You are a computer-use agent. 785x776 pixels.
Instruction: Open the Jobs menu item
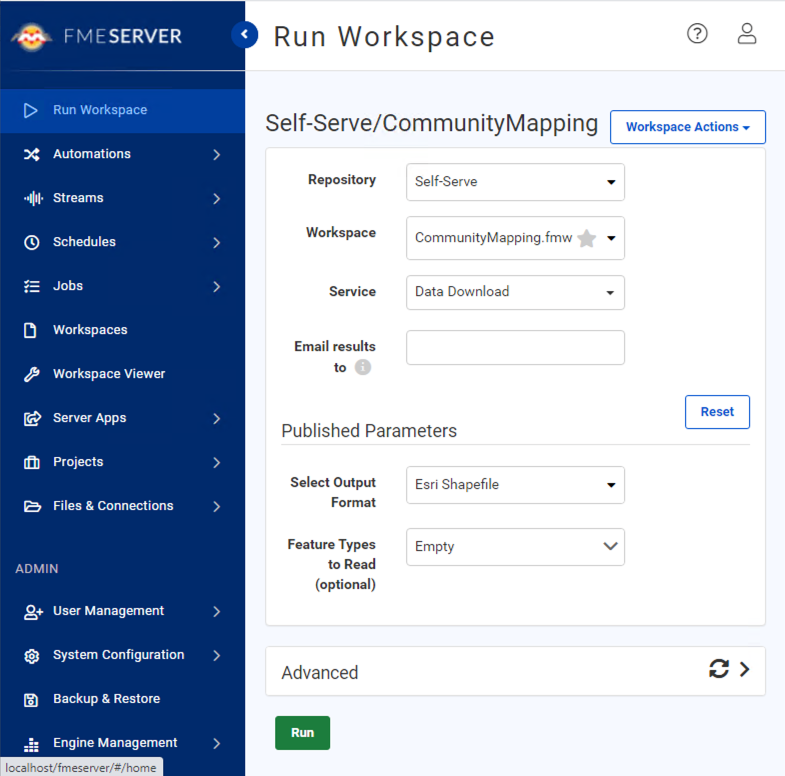point(123,286)
